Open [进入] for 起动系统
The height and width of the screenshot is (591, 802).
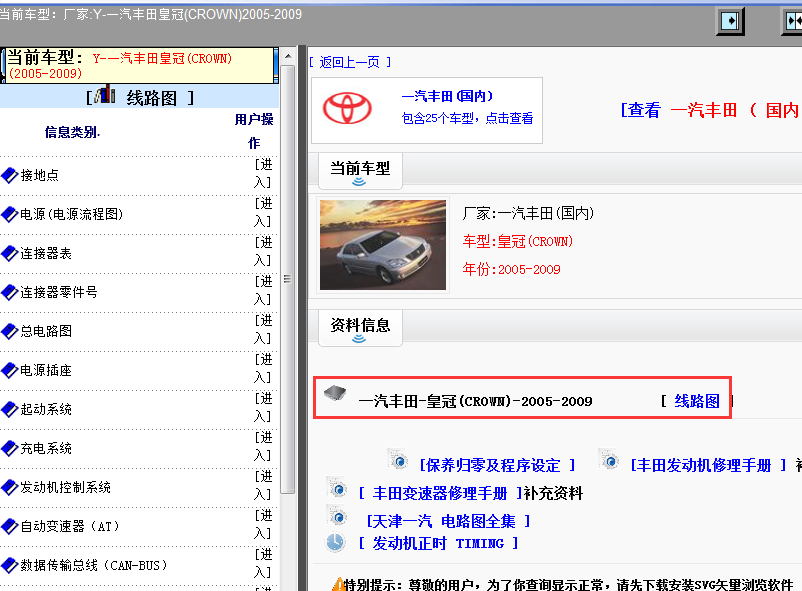coord(263,407)
